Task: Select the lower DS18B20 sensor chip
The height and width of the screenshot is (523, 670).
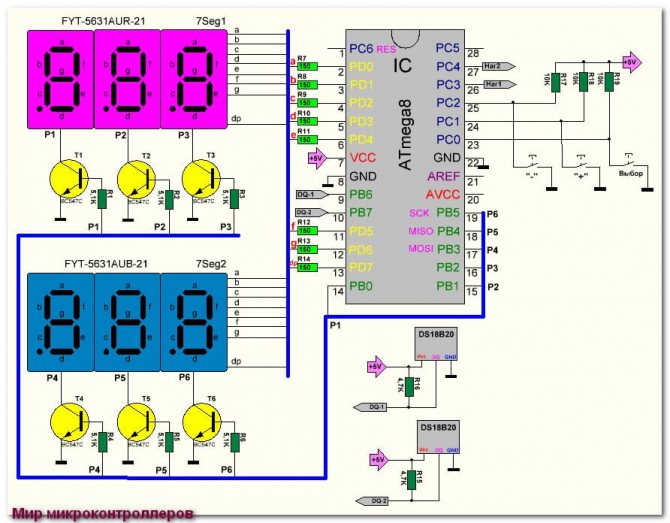Action: (435, 436)
